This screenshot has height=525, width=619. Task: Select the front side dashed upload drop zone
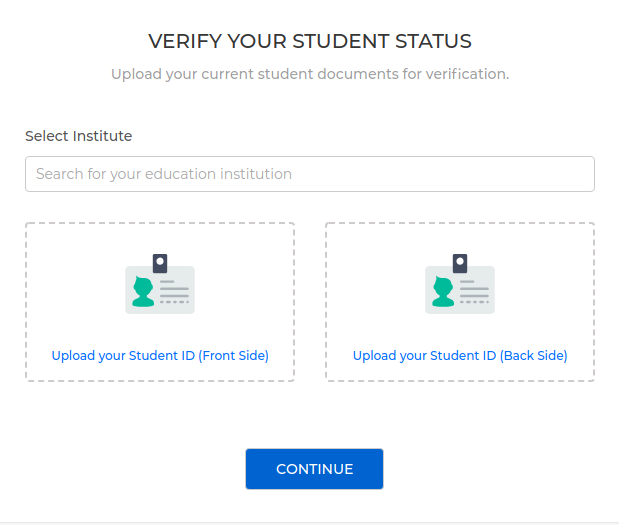tap(160, 302)
